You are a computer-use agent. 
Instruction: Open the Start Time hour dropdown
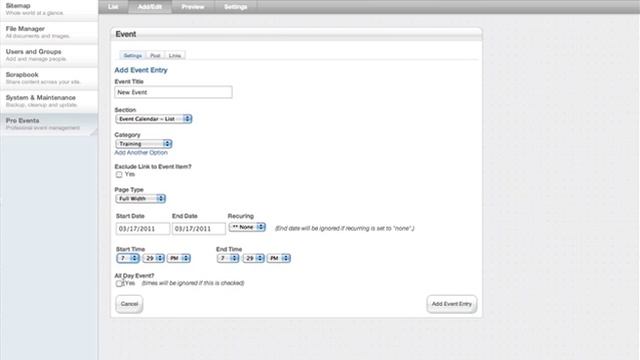(x=128, y=258)
